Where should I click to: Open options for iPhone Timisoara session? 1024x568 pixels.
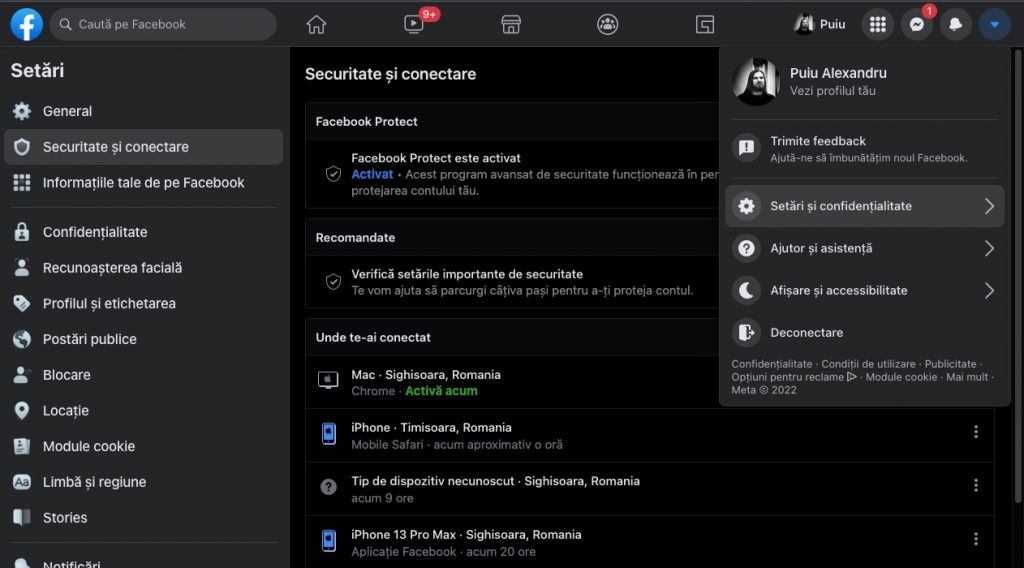click(976, 432)
